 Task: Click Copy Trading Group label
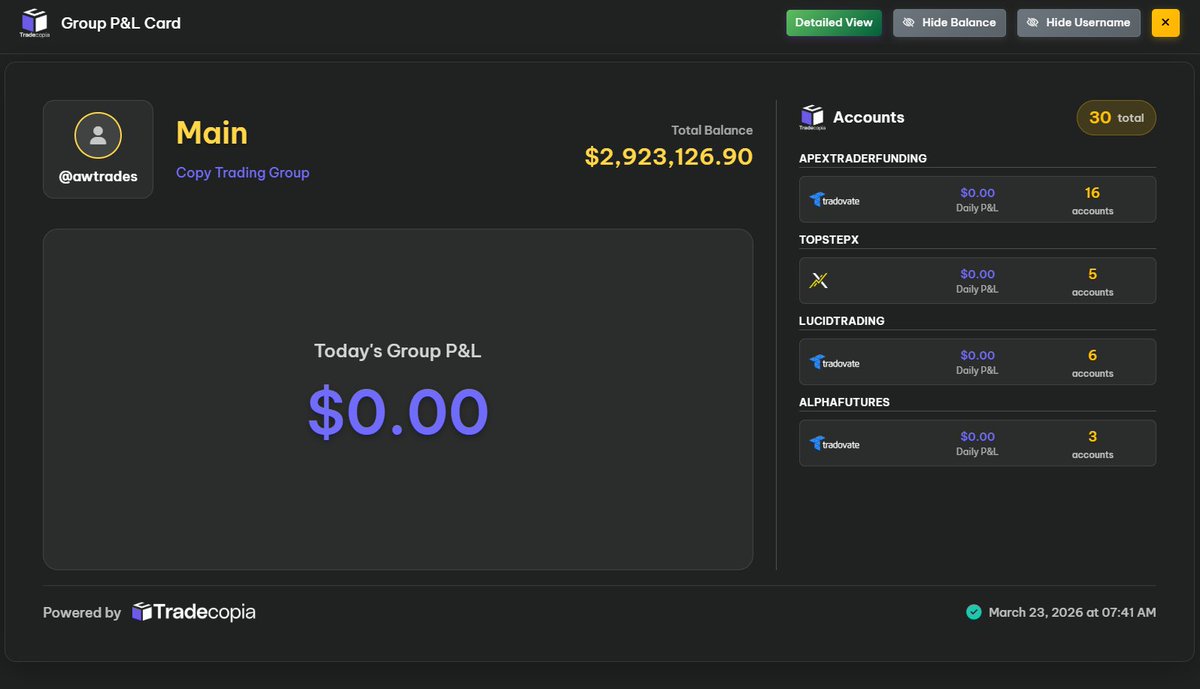coord(243,172)
